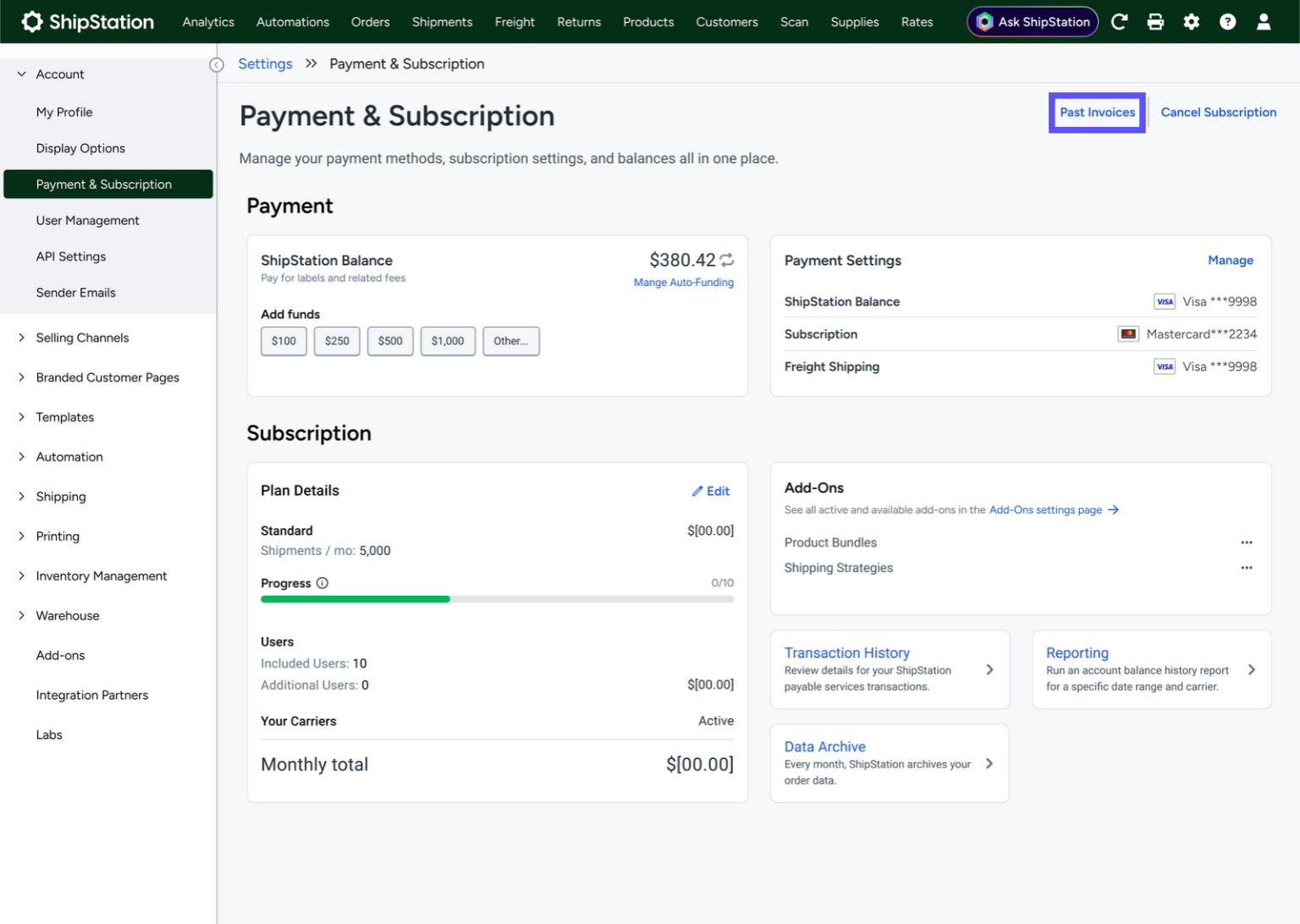
Task: Go to Returns tab
Action: tap(579, 22)
